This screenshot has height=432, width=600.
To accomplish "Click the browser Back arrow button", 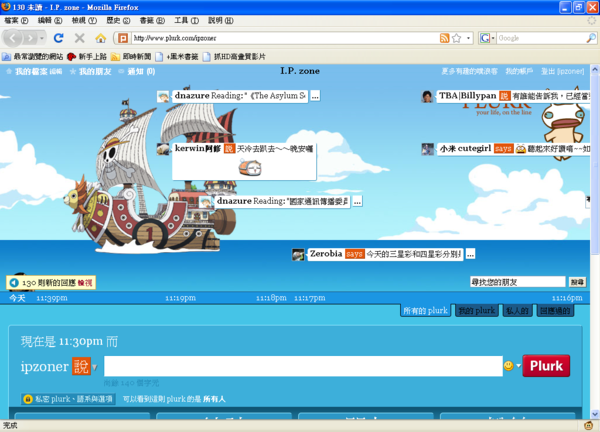I will 12,38.
